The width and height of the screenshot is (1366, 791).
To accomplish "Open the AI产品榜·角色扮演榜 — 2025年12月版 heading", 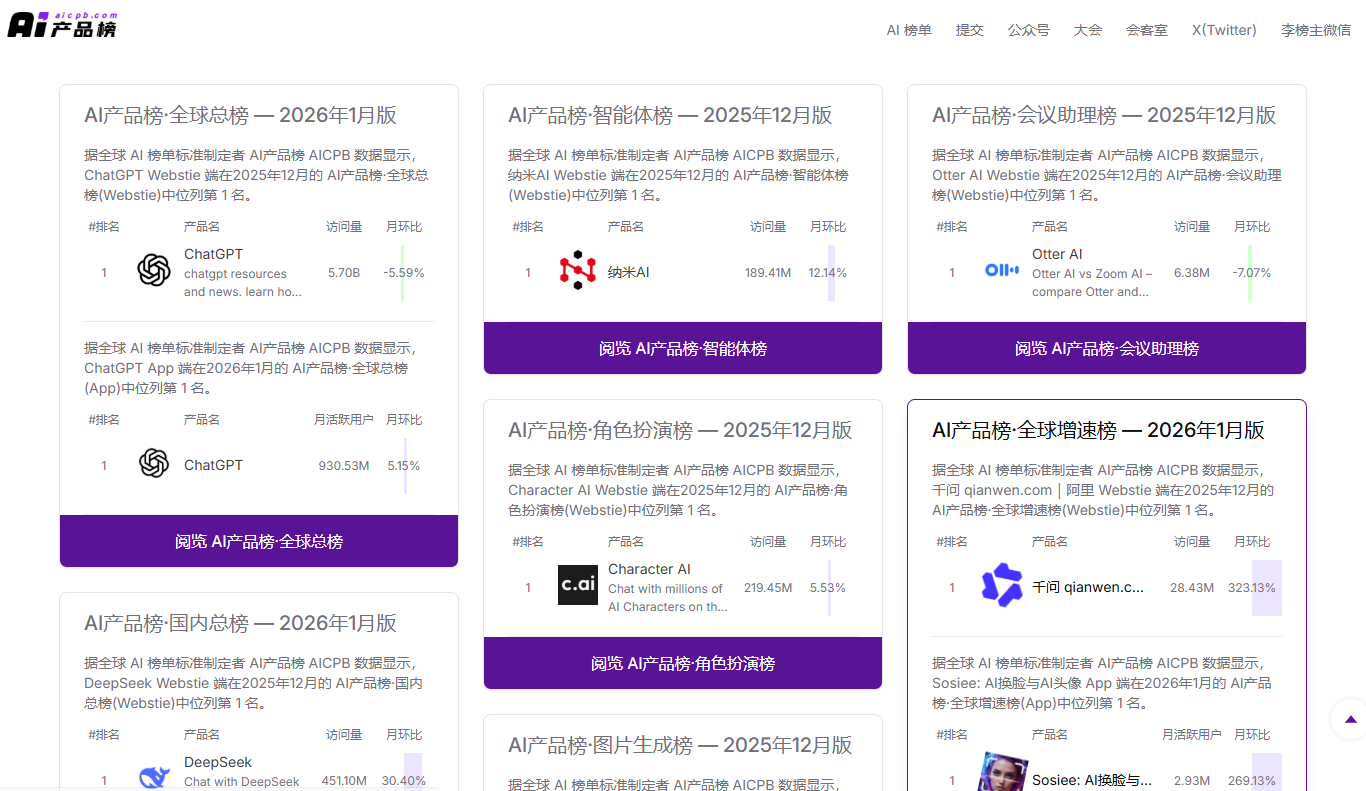I will 680,430.
